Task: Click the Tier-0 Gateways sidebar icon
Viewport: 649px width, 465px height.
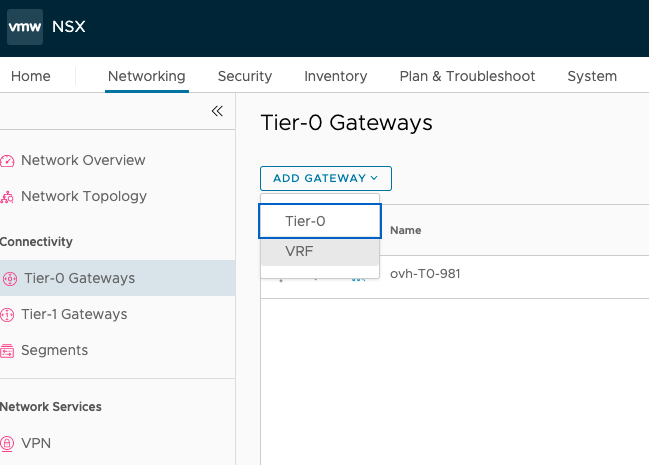Action: tap(8, 279)
